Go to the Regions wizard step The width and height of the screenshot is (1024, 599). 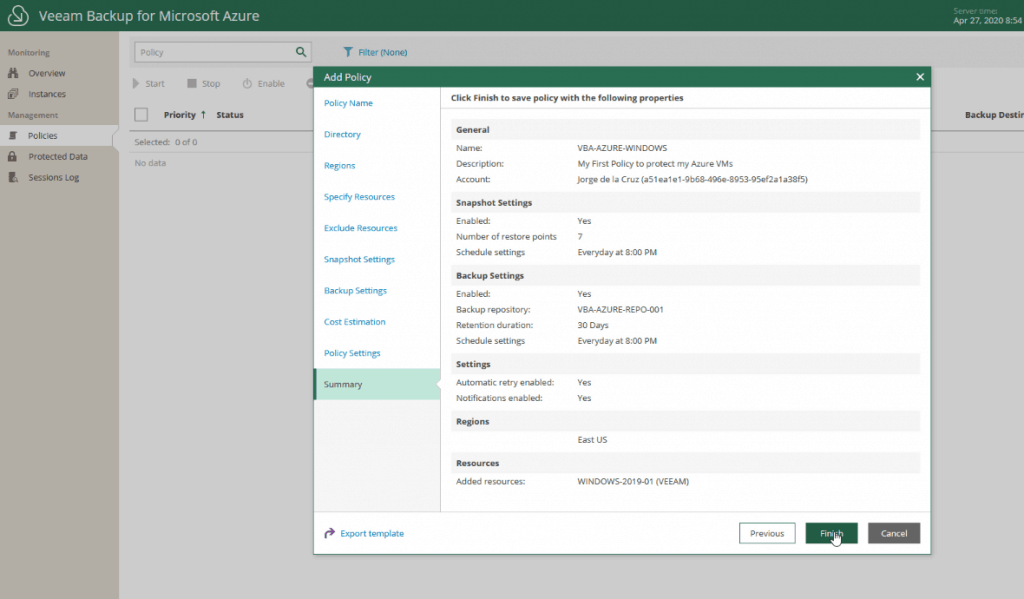point(340,166)
